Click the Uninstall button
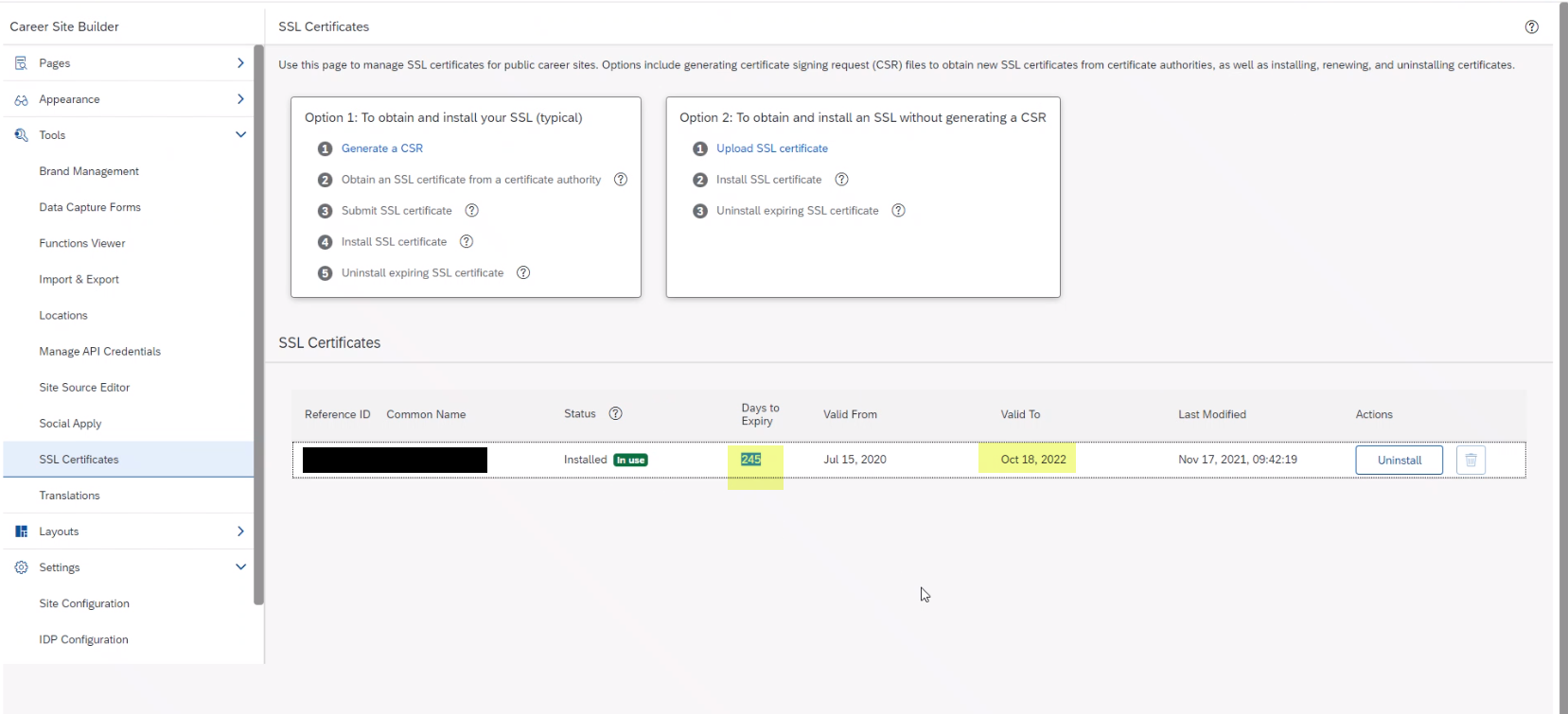This screenshot has width=1568, height=714. (x=1399, y=461)
